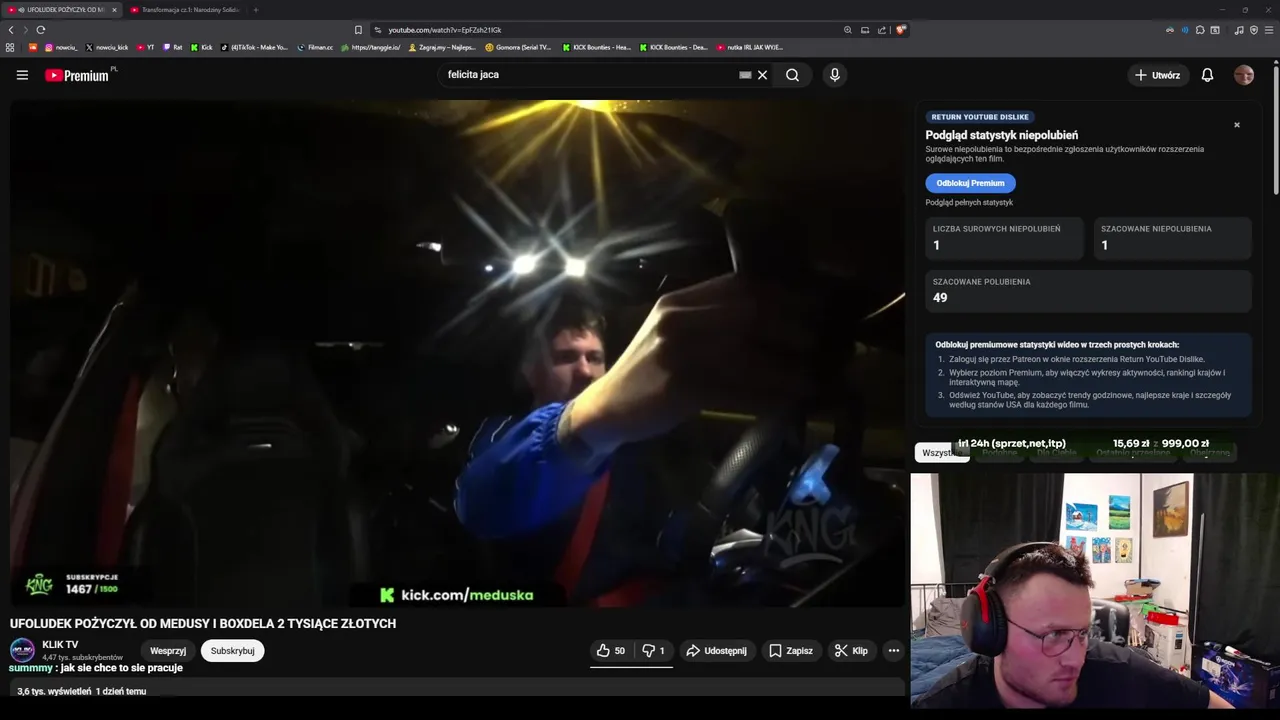Toggle the browser sidebar panel icon
Screen dimensions: 1280x720
[1215, 30]
